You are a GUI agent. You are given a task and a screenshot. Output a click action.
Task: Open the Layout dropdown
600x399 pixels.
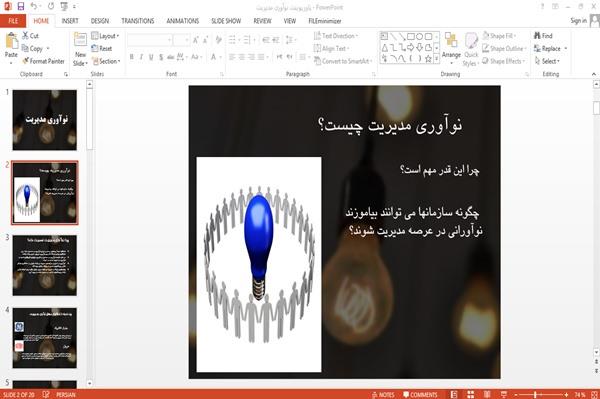click(x=105, y=36)
